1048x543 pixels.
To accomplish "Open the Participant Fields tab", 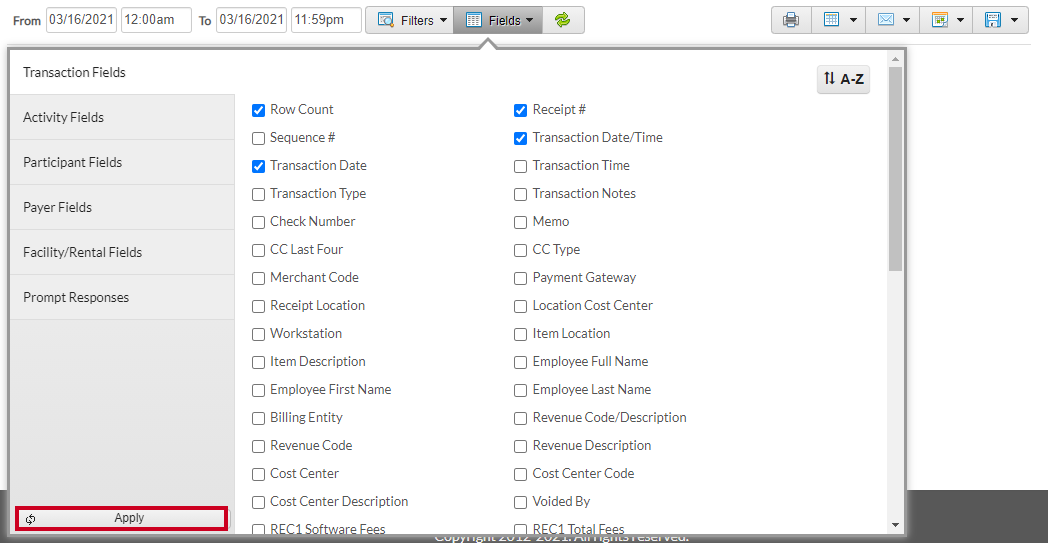I will (x=122, y=162).
